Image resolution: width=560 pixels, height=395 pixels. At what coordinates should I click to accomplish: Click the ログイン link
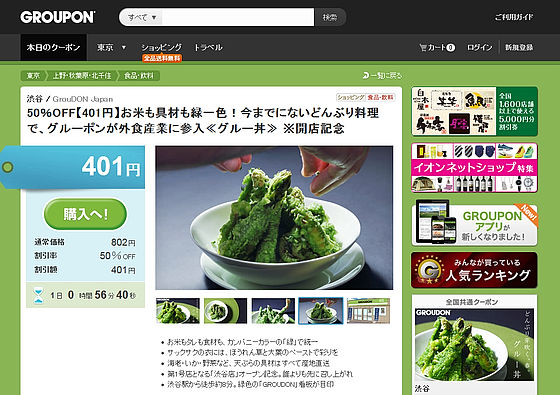coord(479,47)
